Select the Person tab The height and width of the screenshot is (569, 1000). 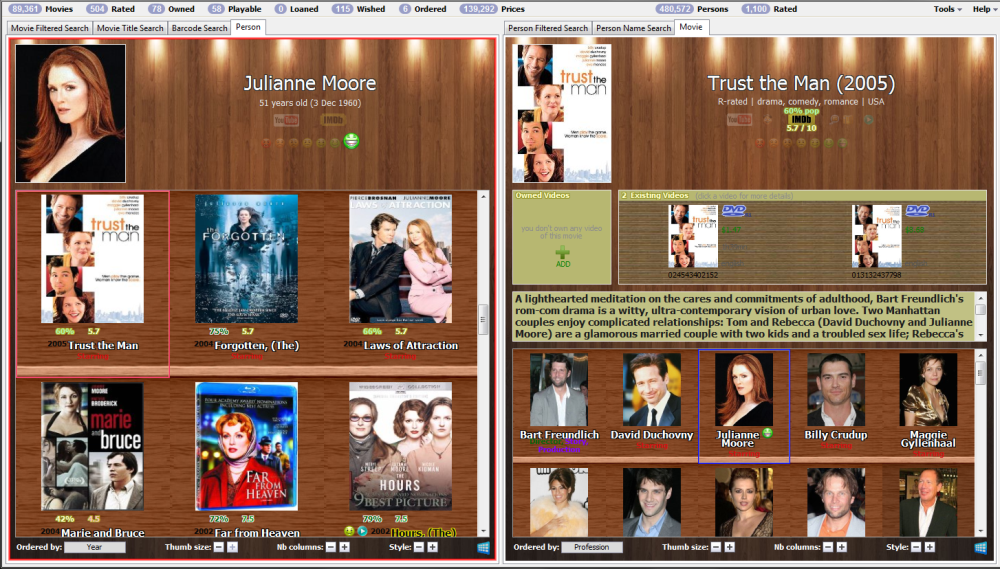click(x=248, y=27)
